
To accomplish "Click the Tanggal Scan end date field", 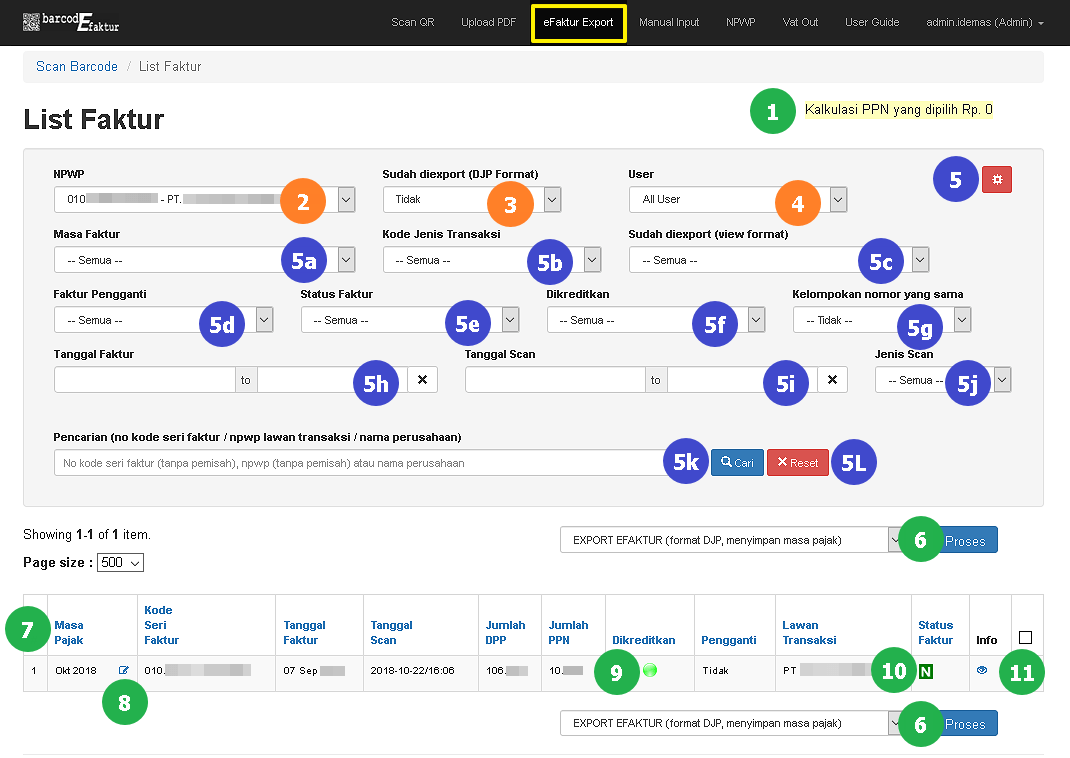I will click(742, 380).
